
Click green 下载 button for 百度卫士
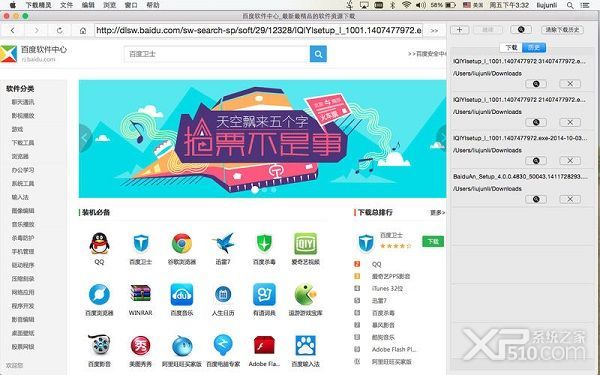[x=433, y=241]
